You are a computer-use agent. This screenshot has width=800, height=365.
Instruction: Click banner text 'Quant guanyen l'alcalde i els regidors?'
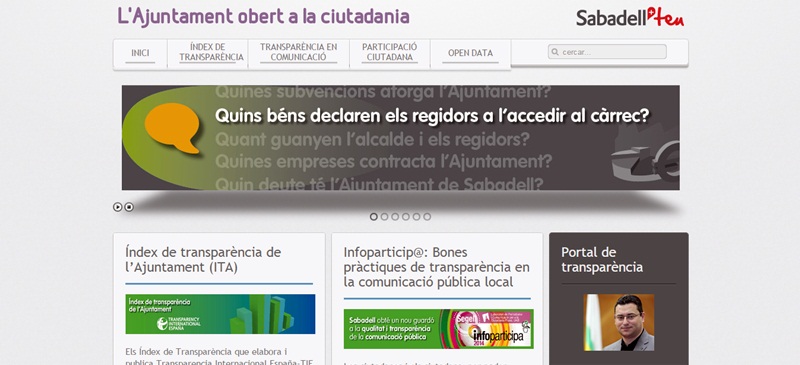(x=372, y=139)
